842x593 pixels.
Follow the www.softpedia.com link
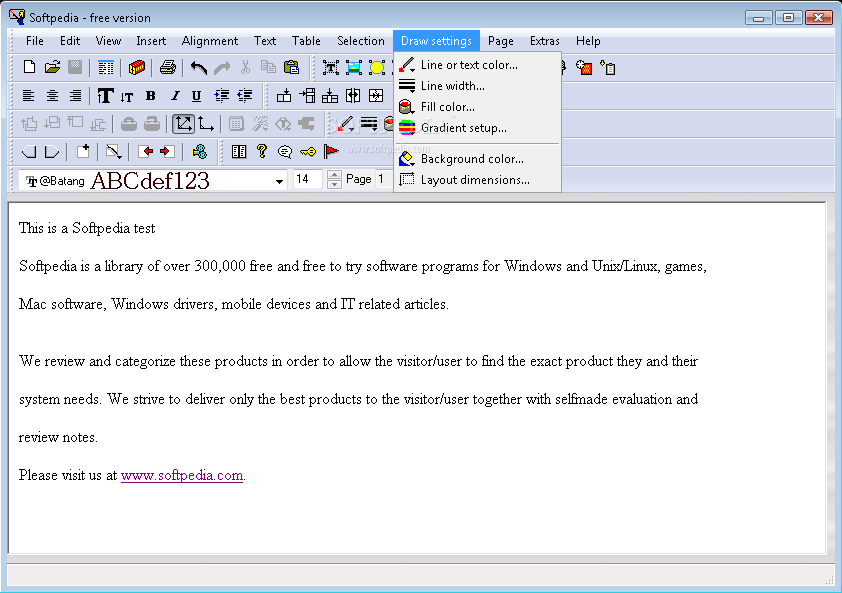pyautogui.click(x=182, y=475)
